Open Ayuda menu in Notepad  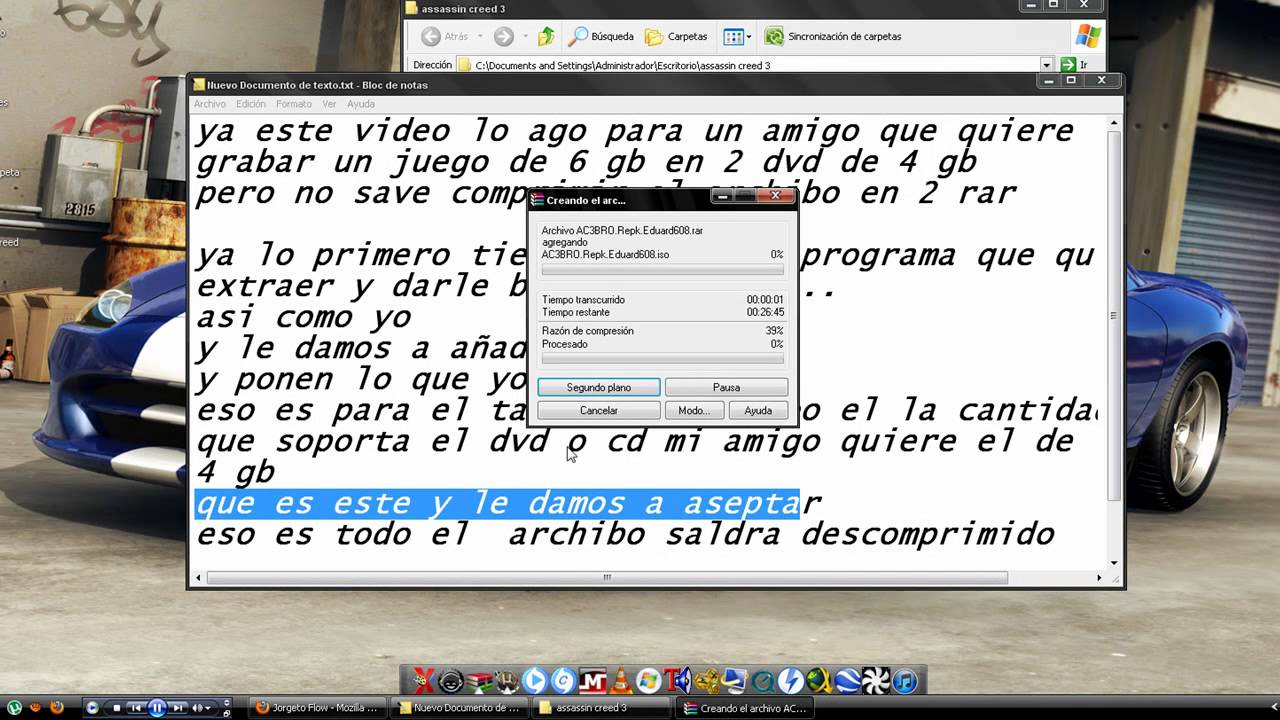click(x=361, y=104)
